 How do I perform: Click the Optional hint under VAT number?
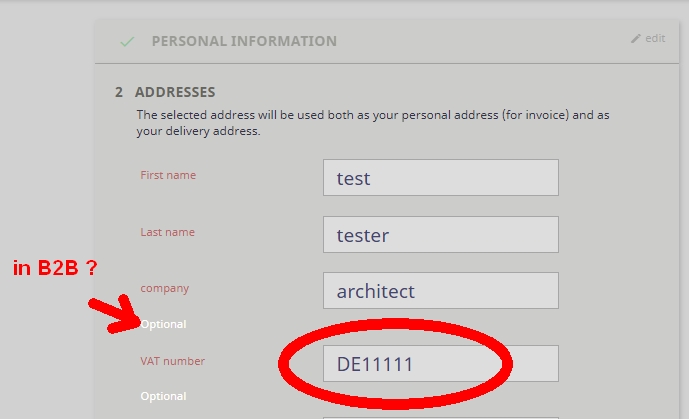coord(163,396)
